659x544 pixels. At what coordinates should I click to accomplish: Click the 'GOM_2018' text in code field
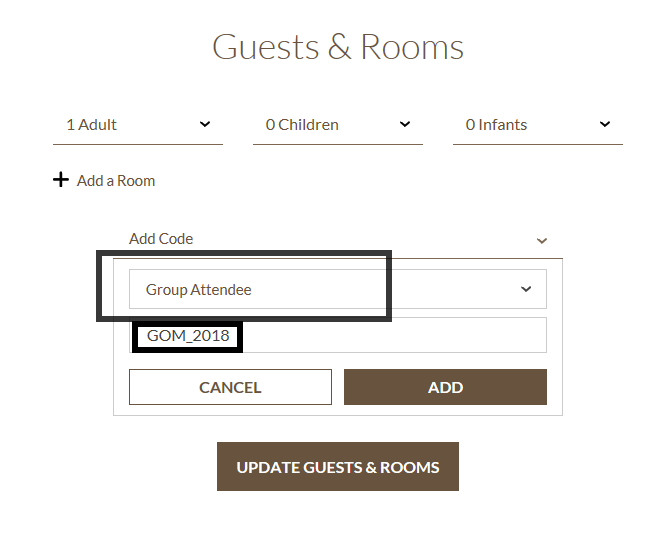pyautogui.click(x=188, y=336)
